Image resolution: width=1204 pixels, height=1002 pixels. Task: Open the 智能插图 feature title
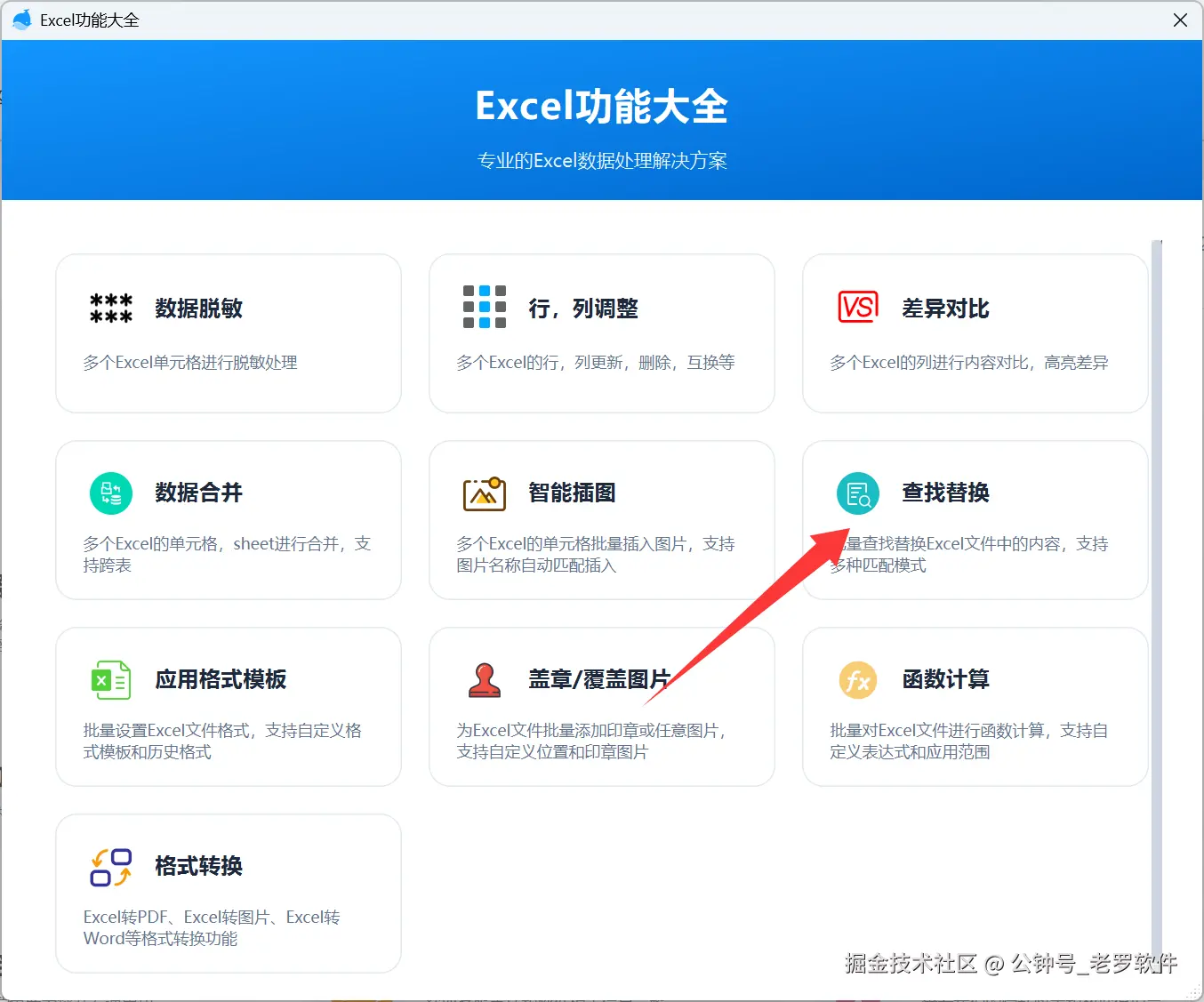point(572,493)
